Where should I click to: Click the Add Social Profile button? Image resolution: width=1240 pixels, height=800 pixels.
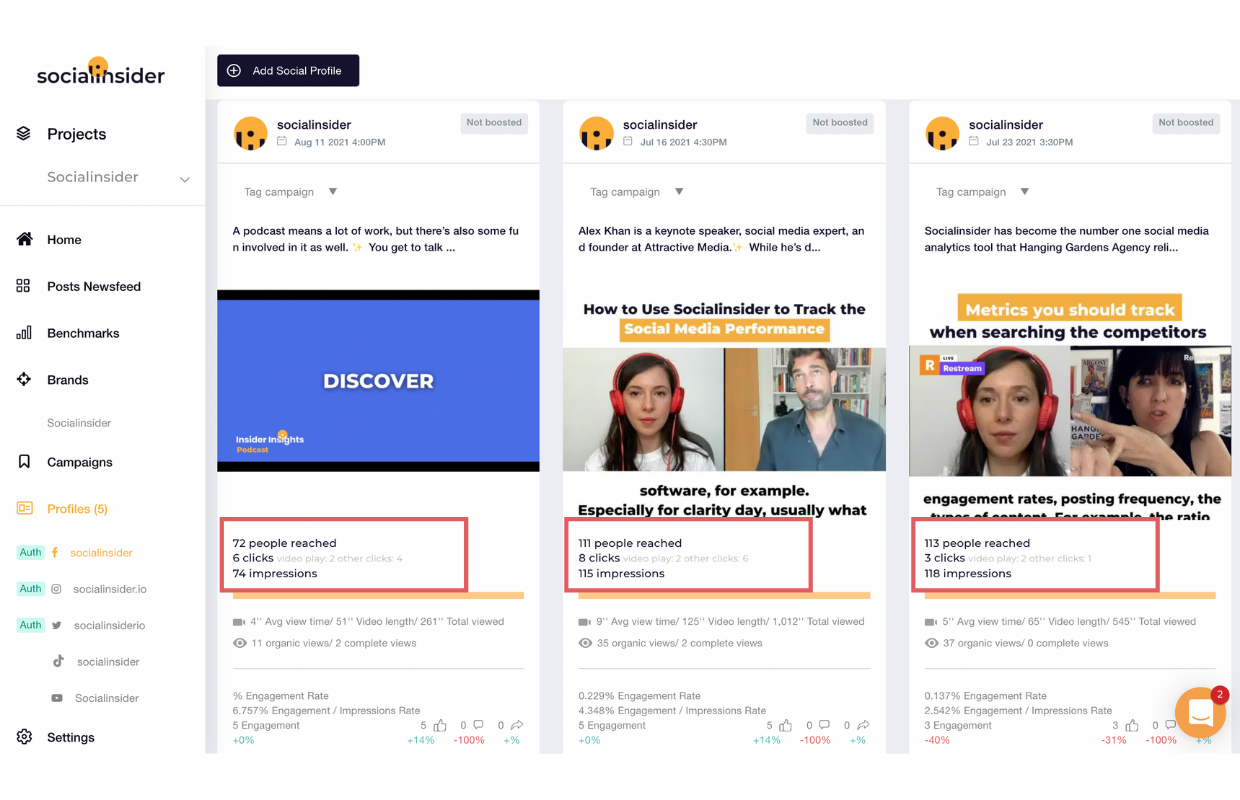[x=288, y=71]
